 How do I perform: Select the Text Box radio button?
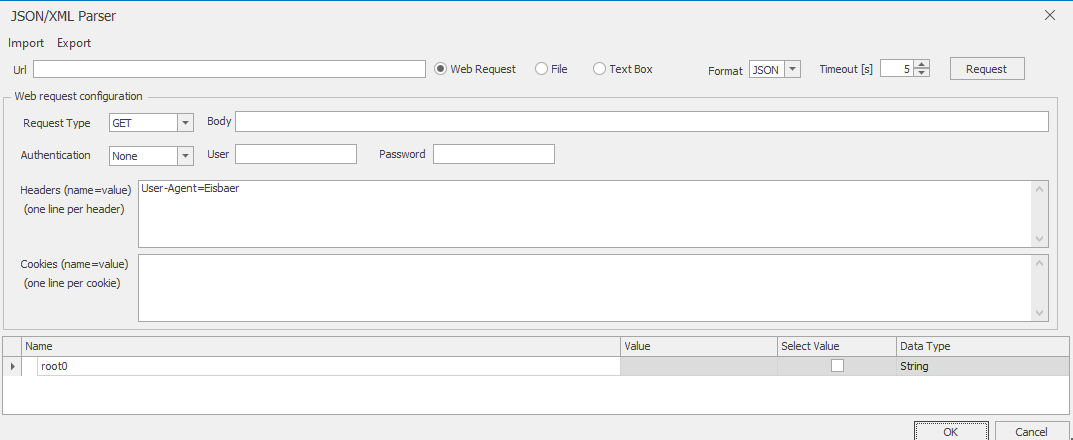(599, 69)
